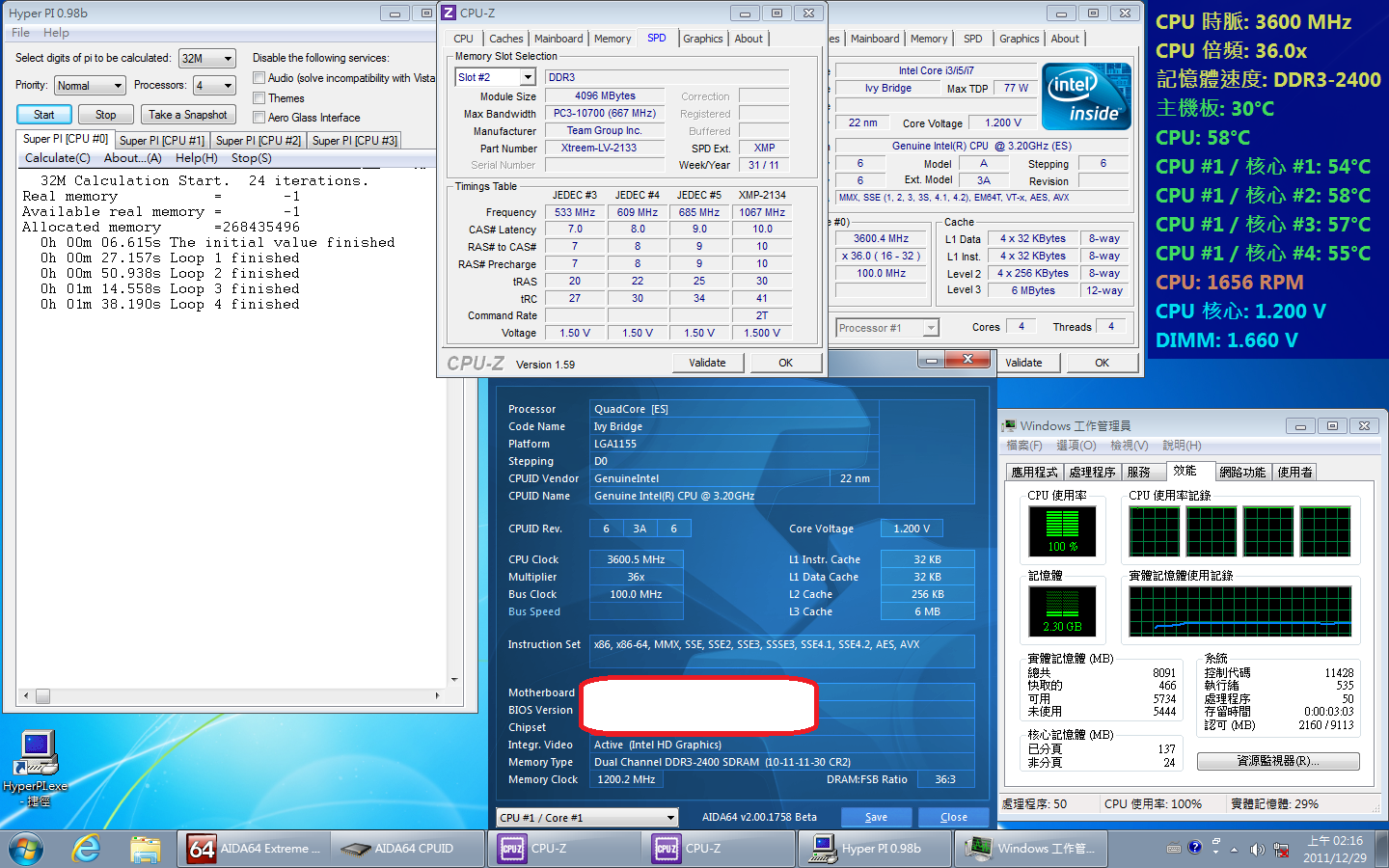Click the Stop(S) menu item

click(252, 158)
